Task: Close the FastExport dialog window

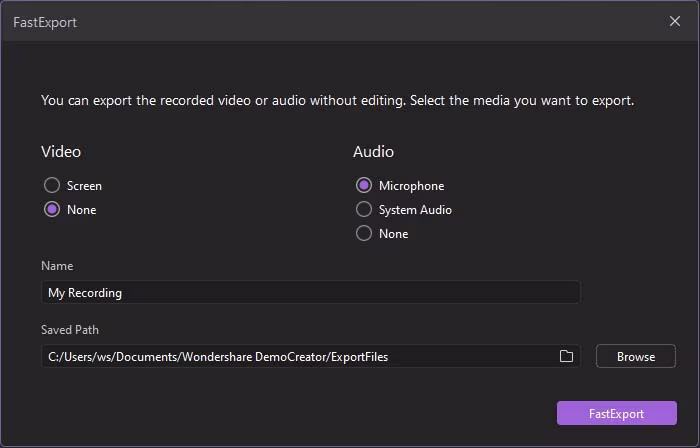Action: 675,20
